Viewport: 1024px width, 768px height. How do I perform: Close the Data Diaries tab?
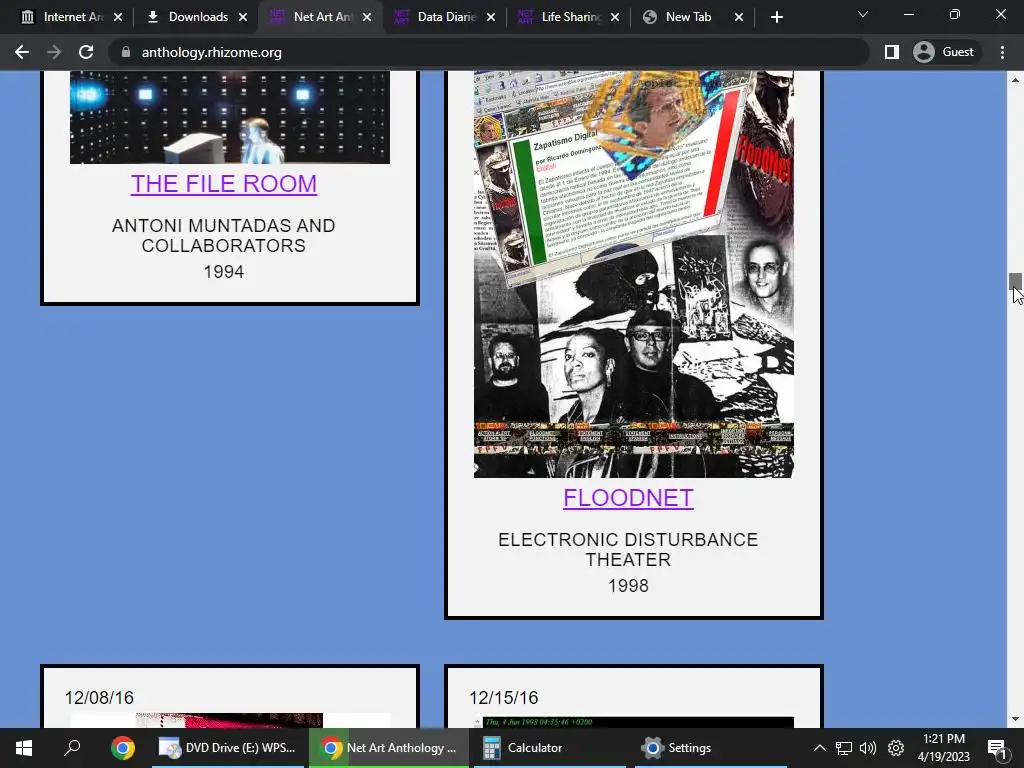tap(490, 17)
